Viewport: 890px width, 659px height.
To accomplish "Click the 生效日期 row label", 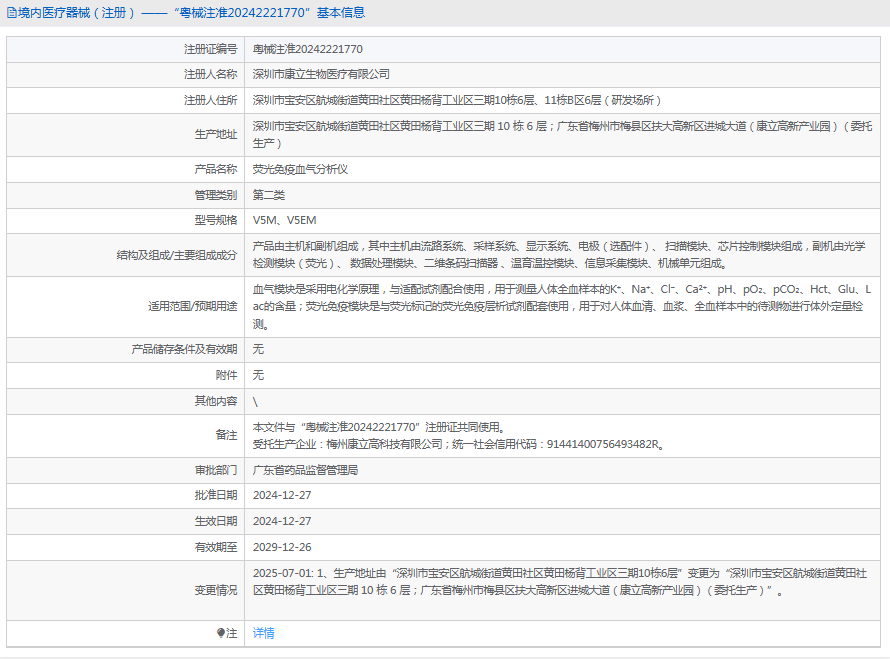I will [x=216, y=521].
